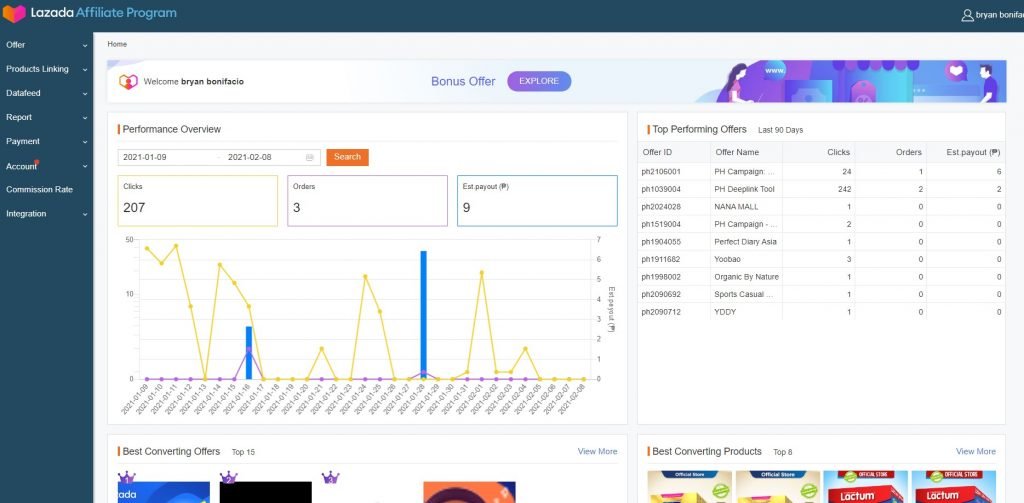
Task: Click the blue bar at 2021-01-16
Action: (x=249, y=353)
